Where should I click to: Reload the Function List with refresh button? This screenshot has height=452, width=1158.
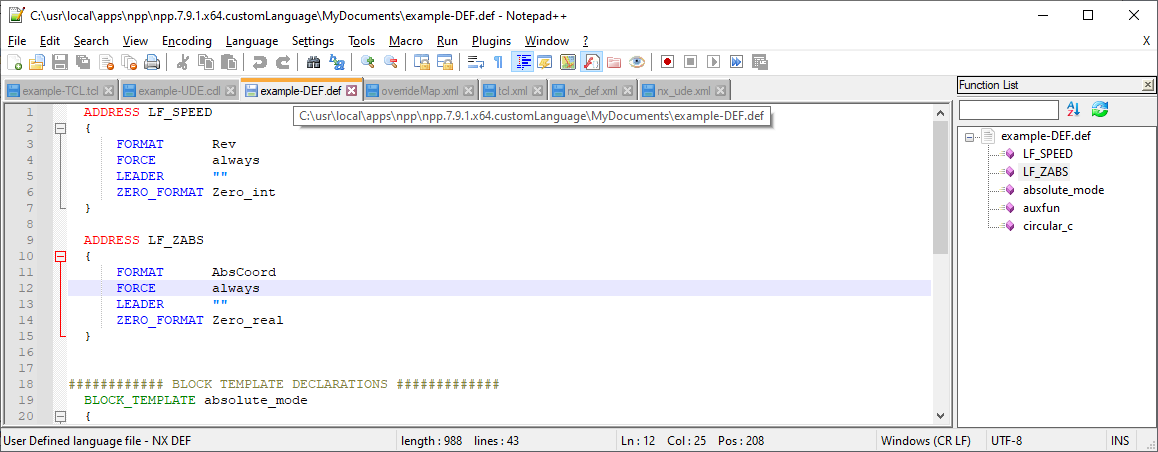1100,109
